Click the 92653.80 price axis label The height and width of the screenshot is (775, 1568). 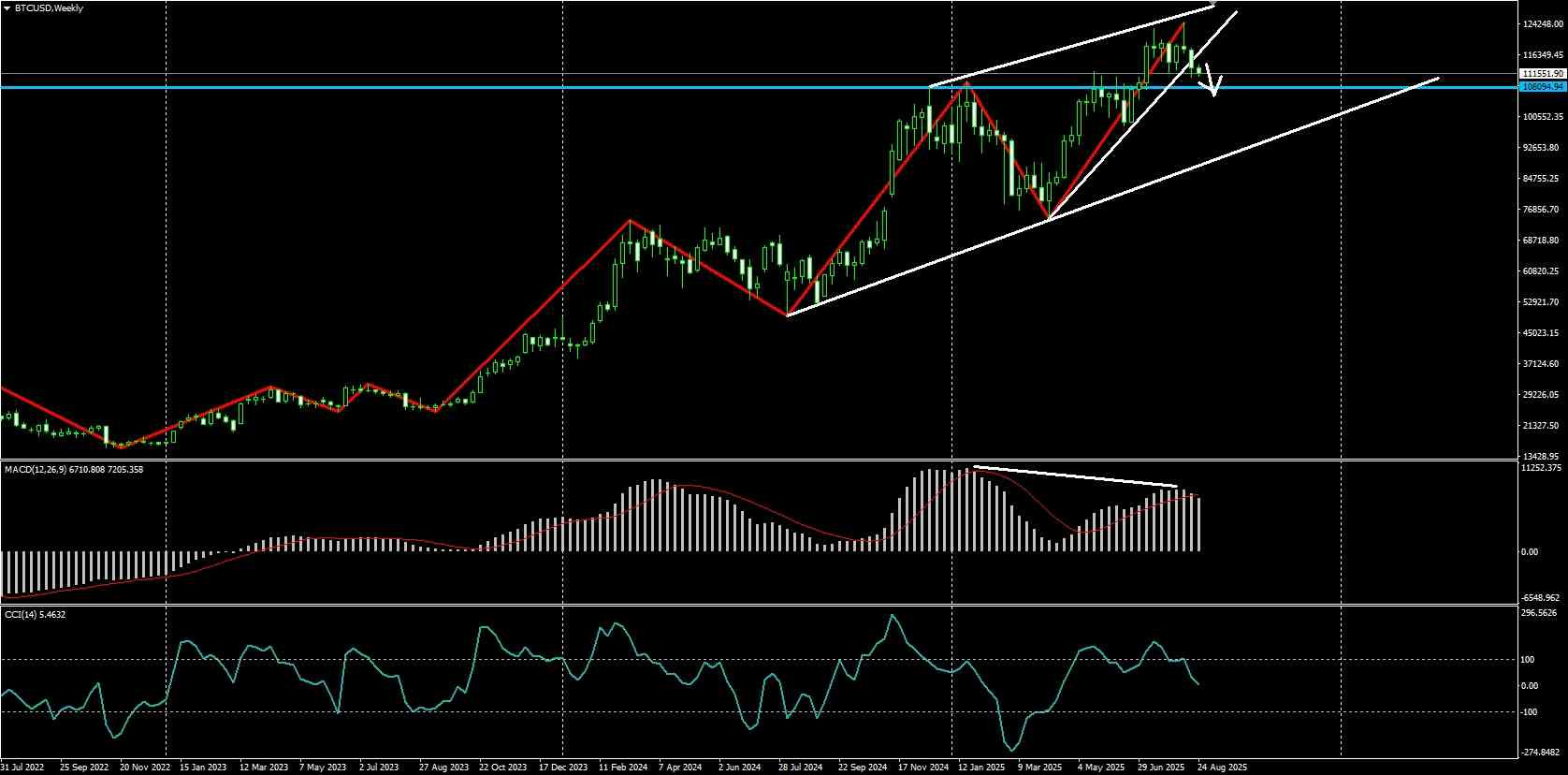(x=1541, y=148)
